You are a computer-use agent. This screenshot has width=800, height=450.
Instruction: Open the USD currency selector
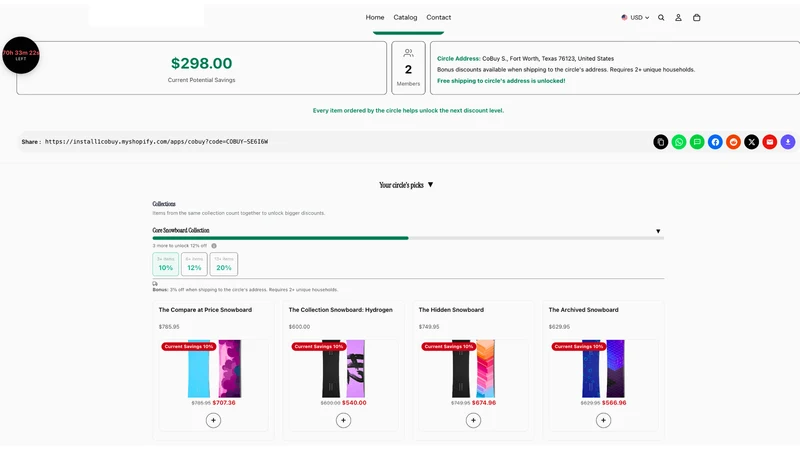[x=635, y=17]
